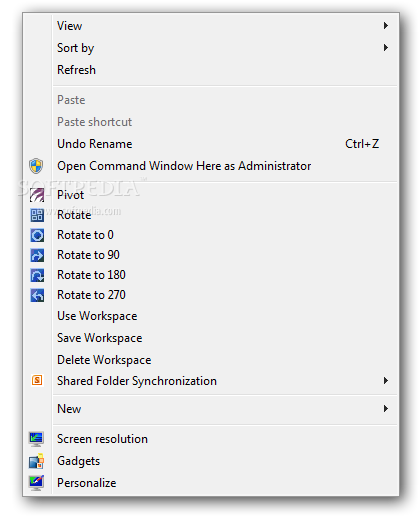Open the Sort by menu entry
Image resolution: width=420 pixels, height=517 pixels.
(x=211, y=48)
